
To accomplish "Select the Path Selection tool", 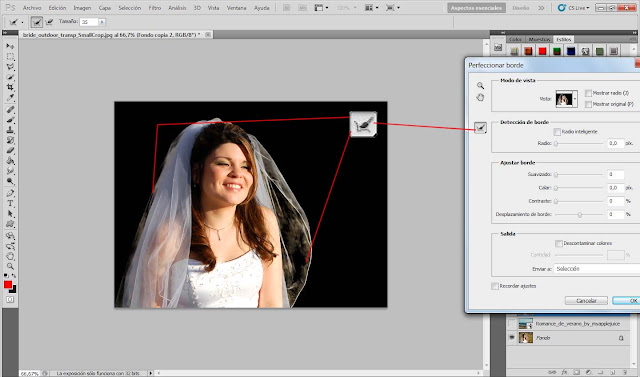I will tap(10, 213).
